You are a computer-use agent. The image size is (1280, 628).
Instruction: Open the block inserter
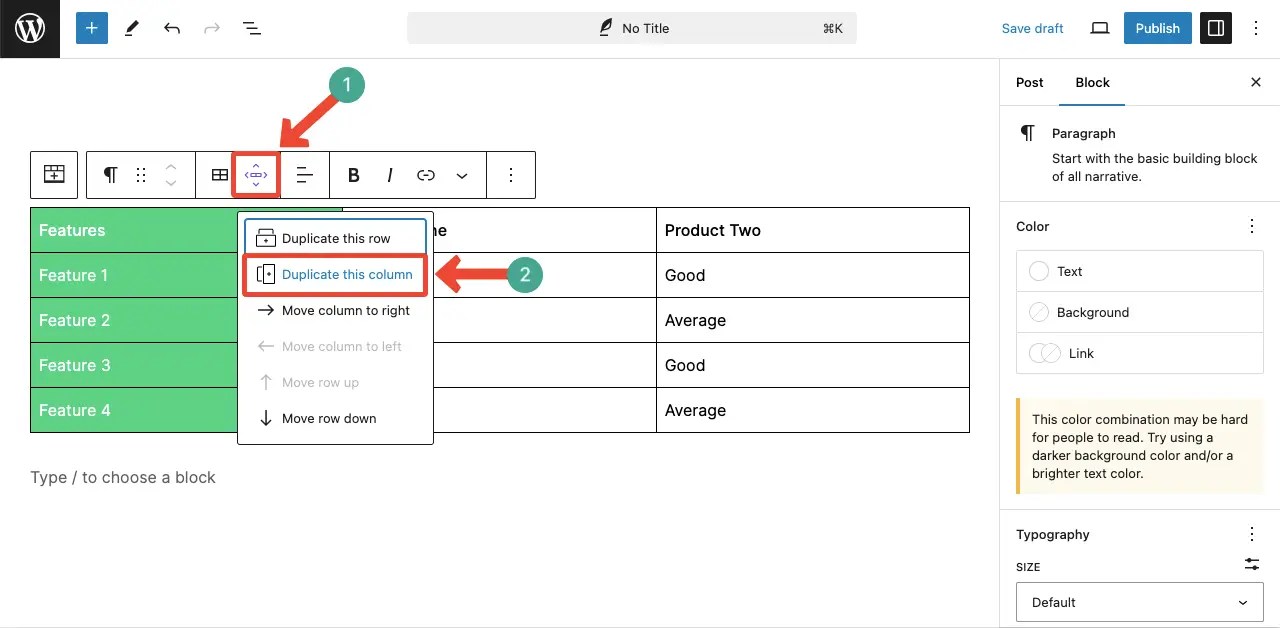[91, 28]
